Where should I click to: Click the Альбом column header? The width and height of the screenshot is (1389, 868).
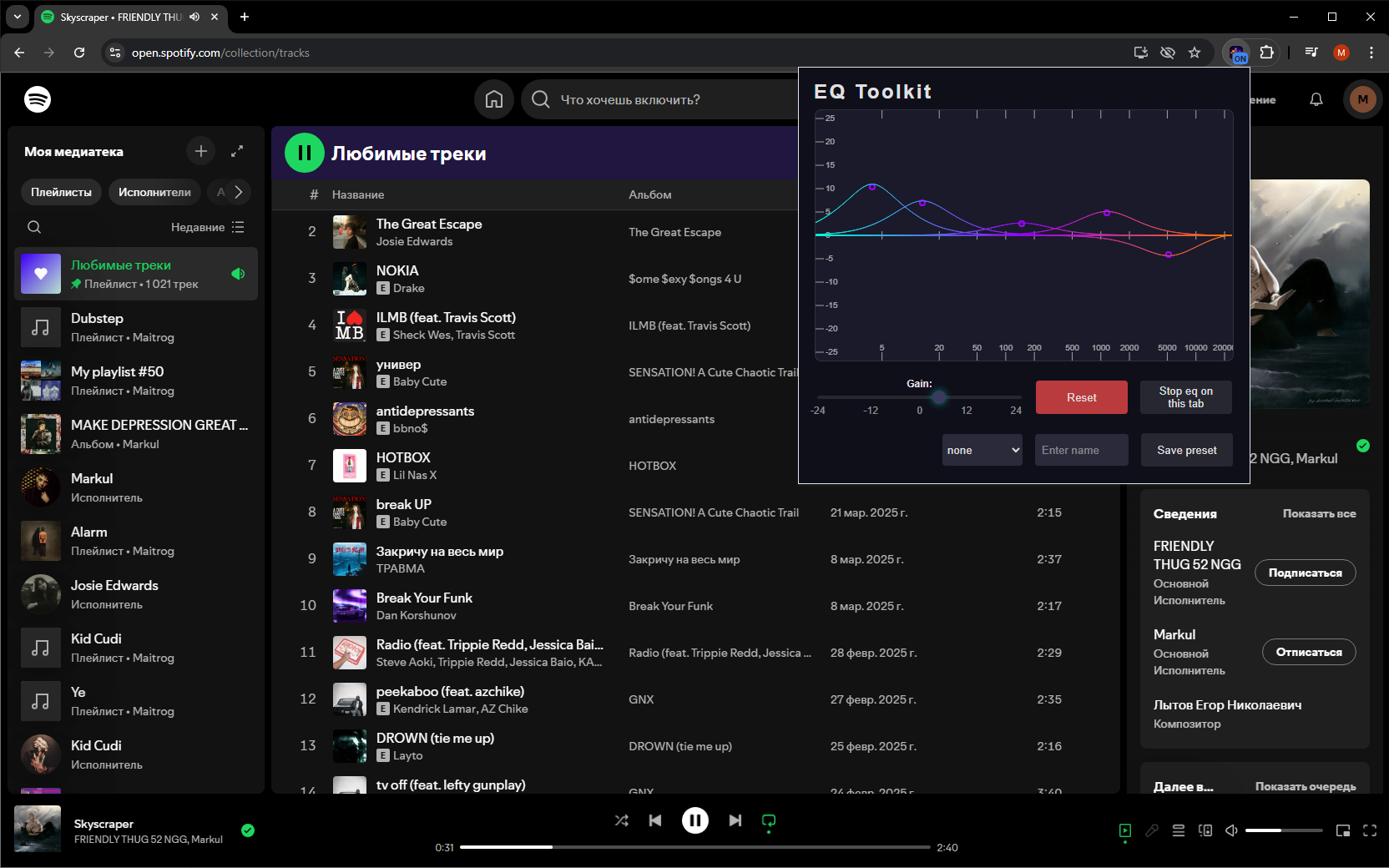pyautogui.click(x=649, y=194)
